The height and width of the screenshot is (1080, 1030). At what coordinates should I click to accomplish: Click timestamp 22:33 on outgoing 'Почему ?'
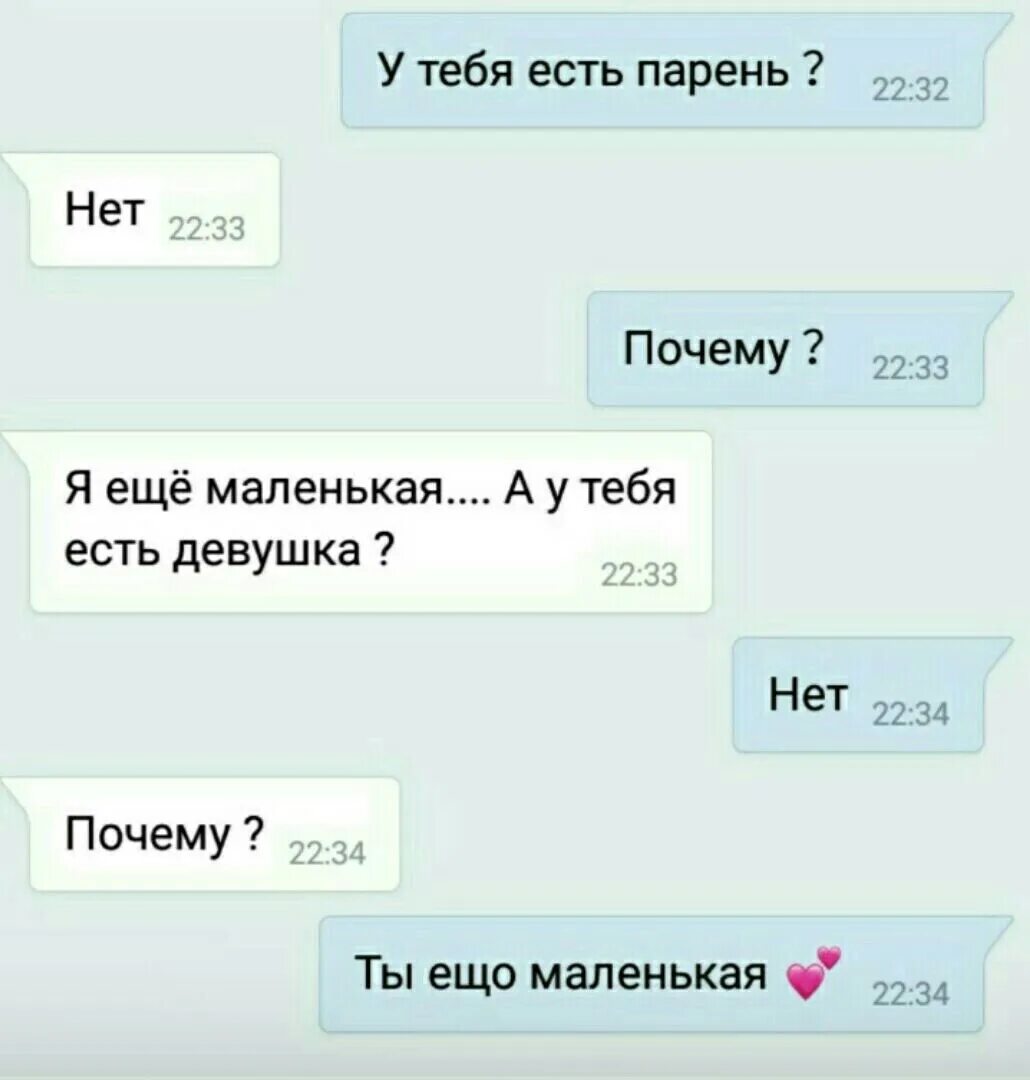pyautogui.click(x=911, y=370)
